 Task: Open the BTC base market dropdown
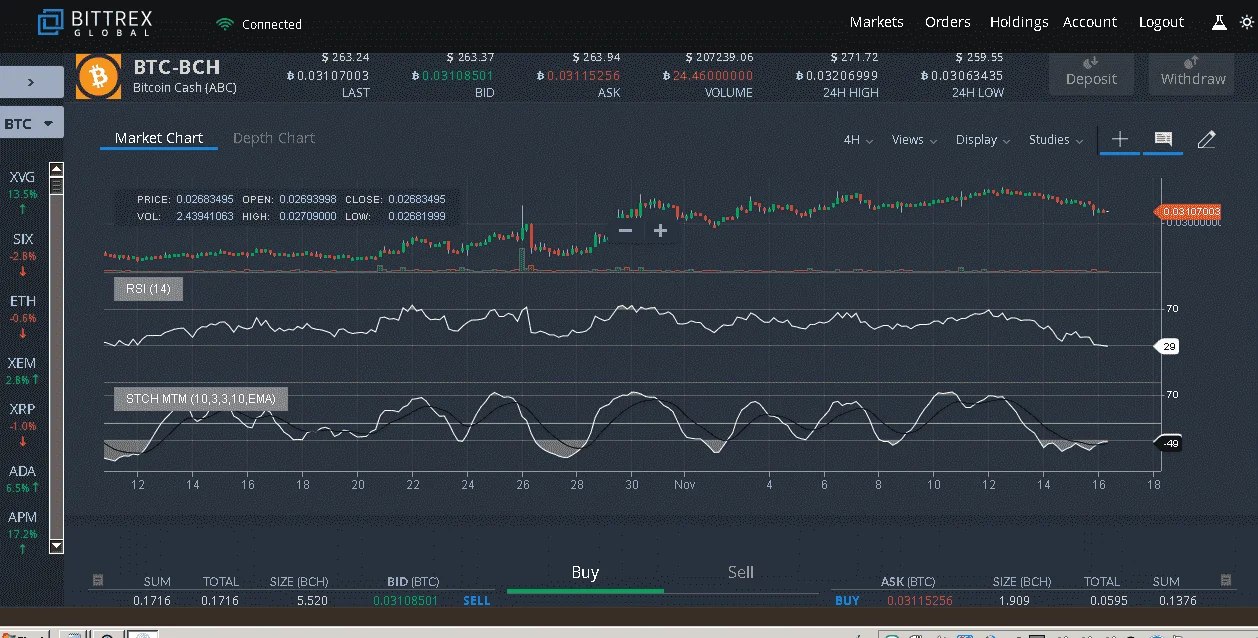[32, 124]
